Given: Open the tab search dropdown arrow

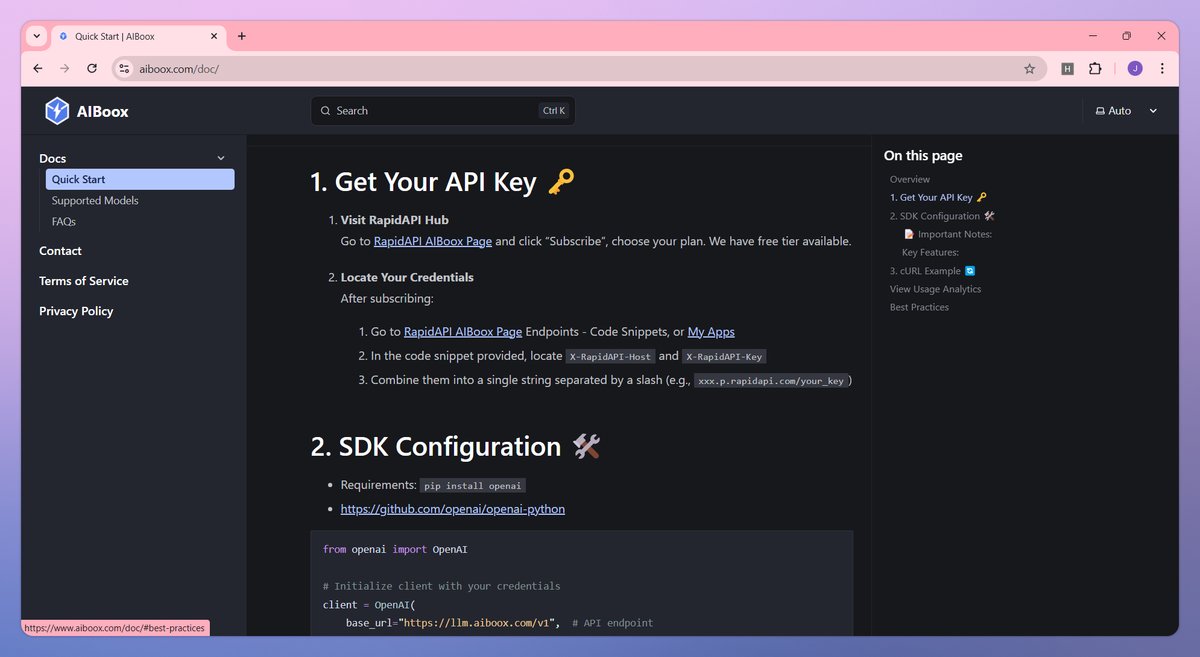Looking at the screenshot, I should tap(36, 36).
